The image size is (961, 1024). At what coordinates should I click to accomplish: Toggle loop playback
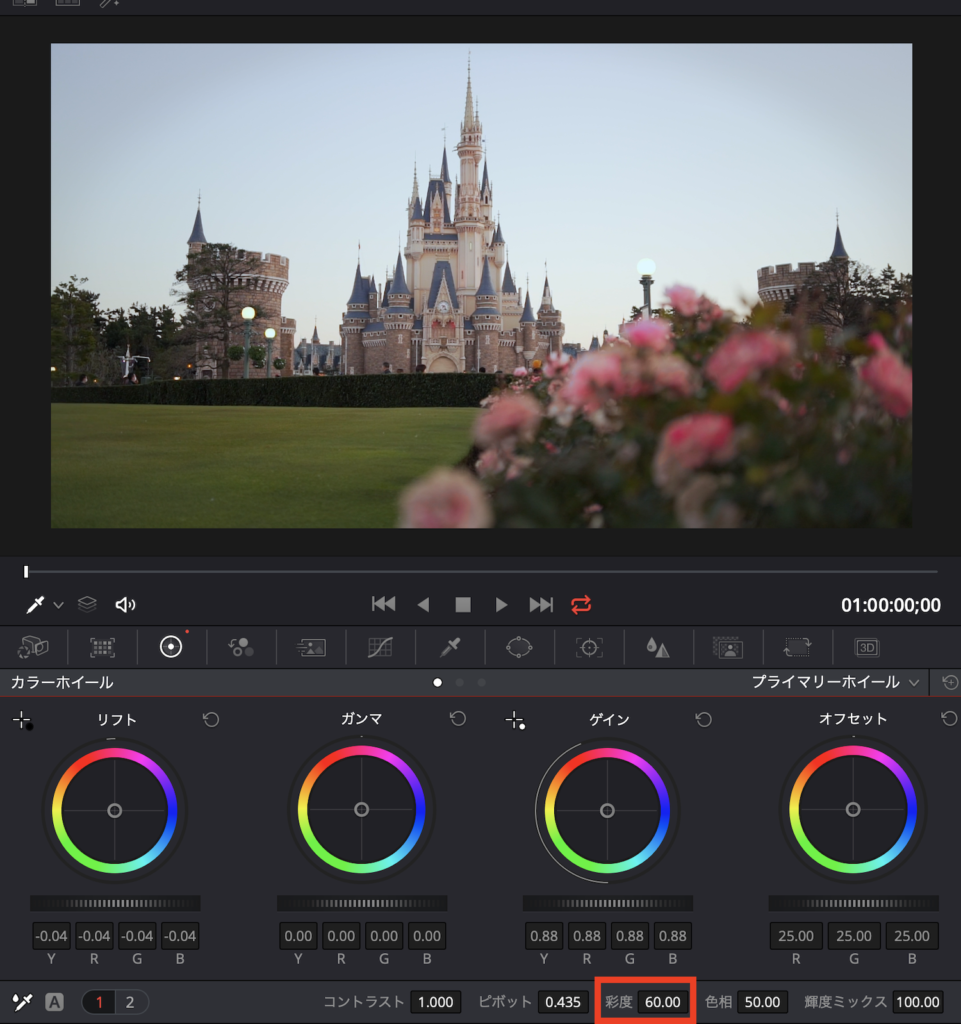[581, 604]
